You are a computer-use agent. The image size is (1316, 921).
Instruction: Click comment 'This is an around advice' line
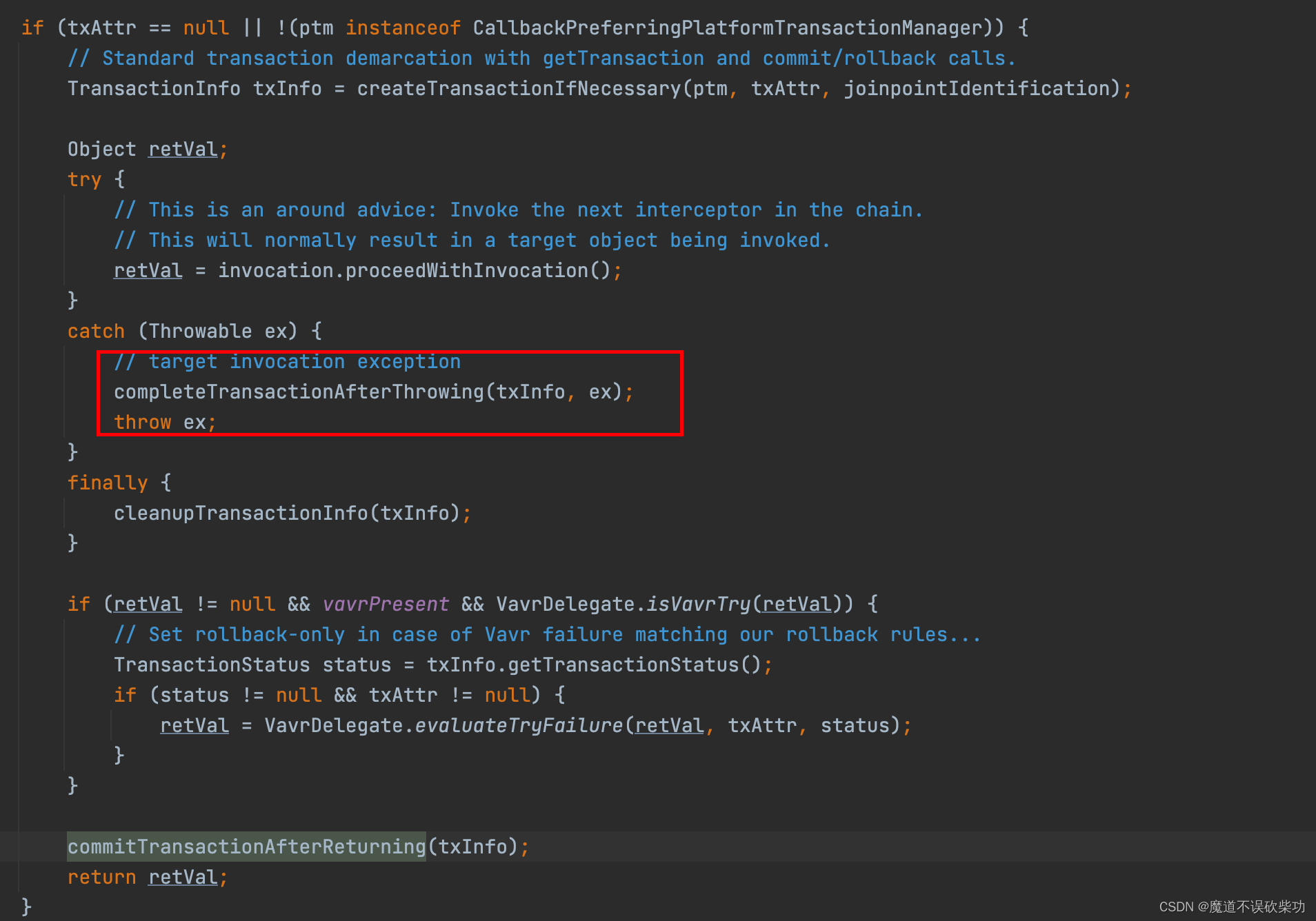click(519, 210)
